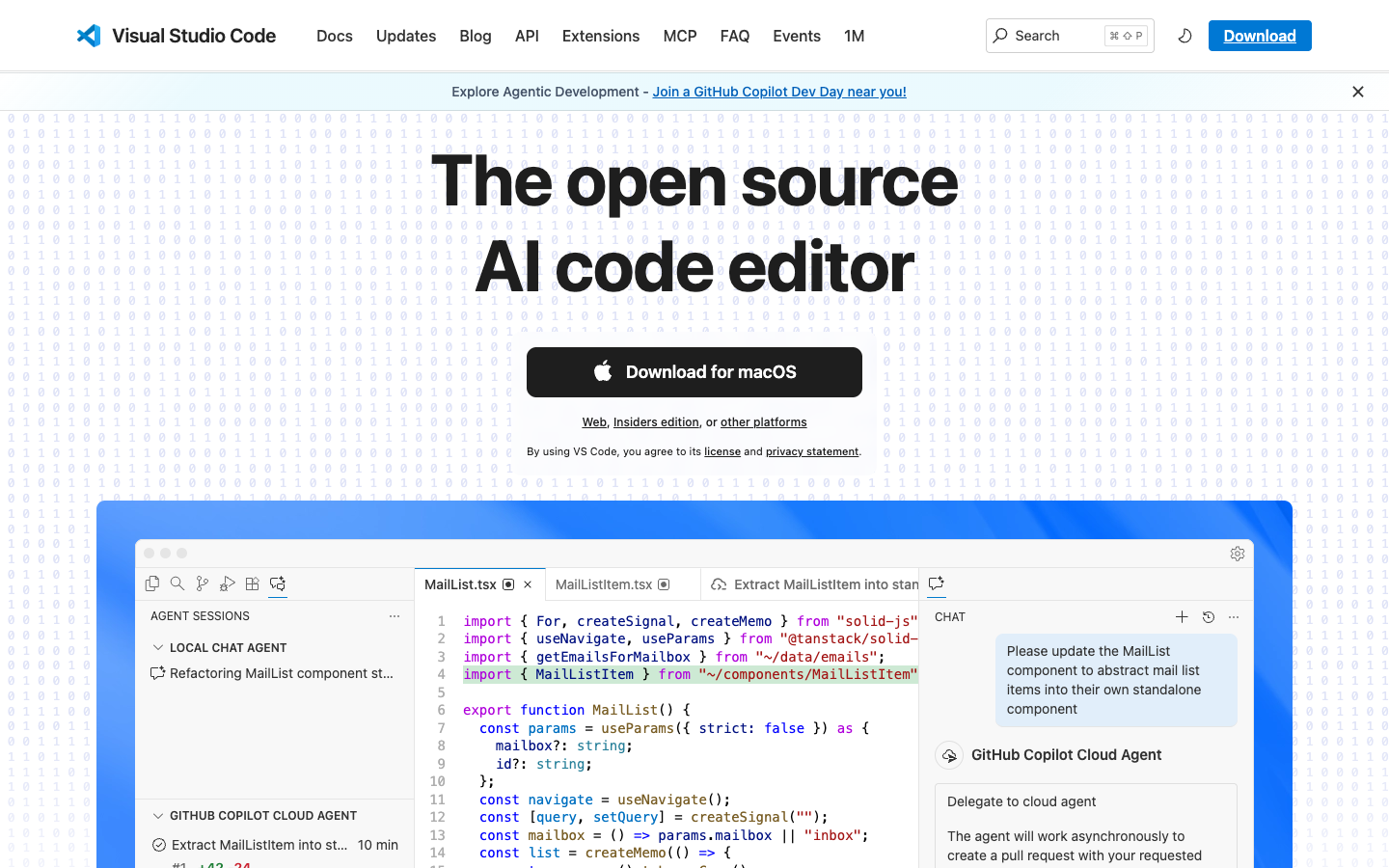Screen dimensions: 1389x868
Task: Go to the Blog navigation item
Action: (476, 36)
